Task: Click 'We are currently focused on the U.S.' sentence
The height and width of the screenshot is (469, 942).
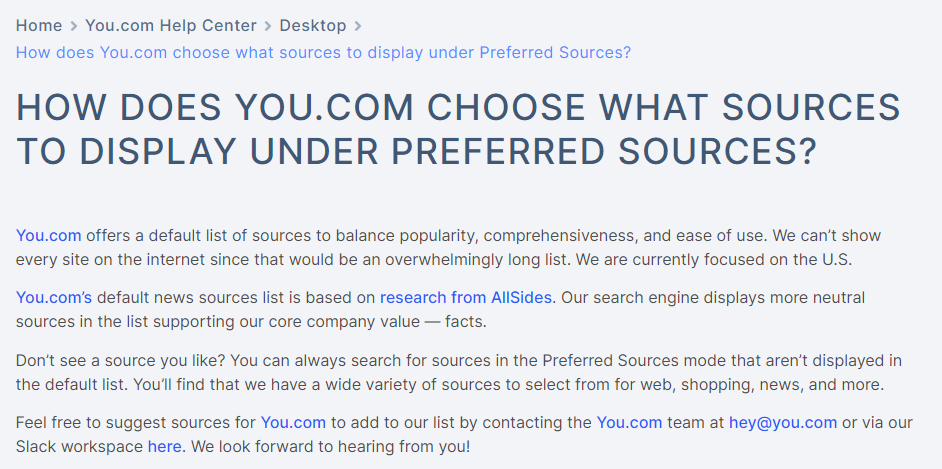Action: 716,260
